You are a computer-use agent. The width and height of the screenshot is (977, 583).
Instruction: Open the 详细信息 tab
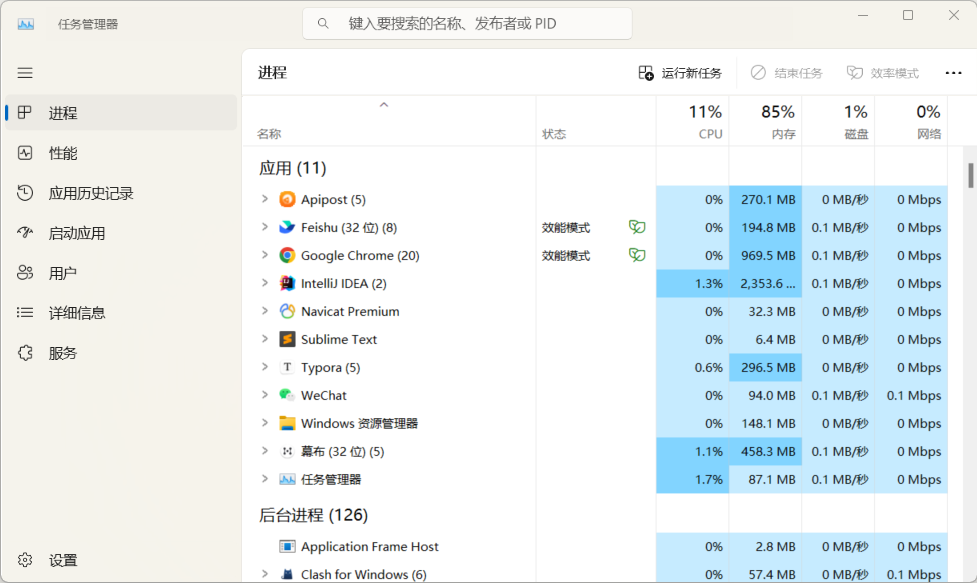coord(121,313)
